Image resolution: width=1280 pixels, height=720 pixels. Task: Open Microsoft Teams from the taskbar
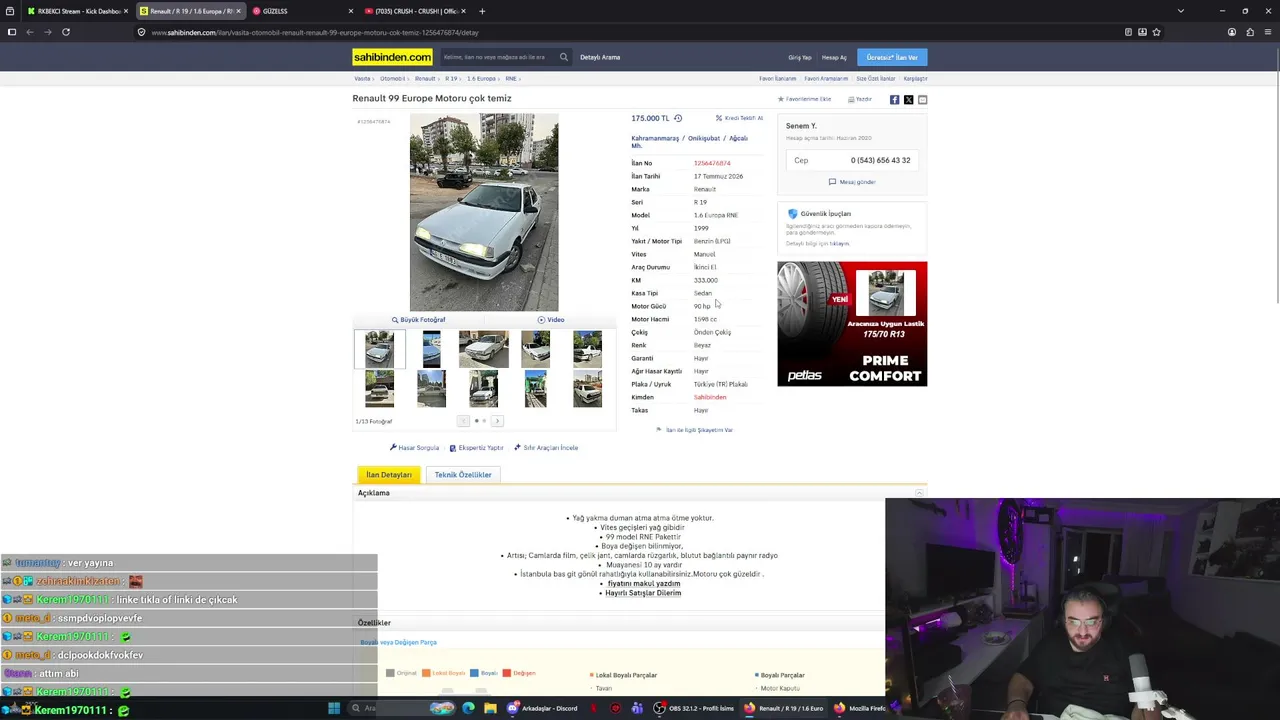(x=637, y=708)
